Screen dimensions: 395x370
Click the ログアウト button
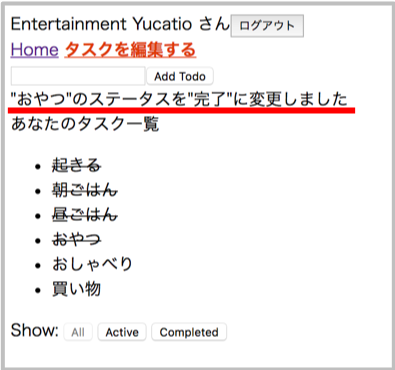[x=267, y=26]
